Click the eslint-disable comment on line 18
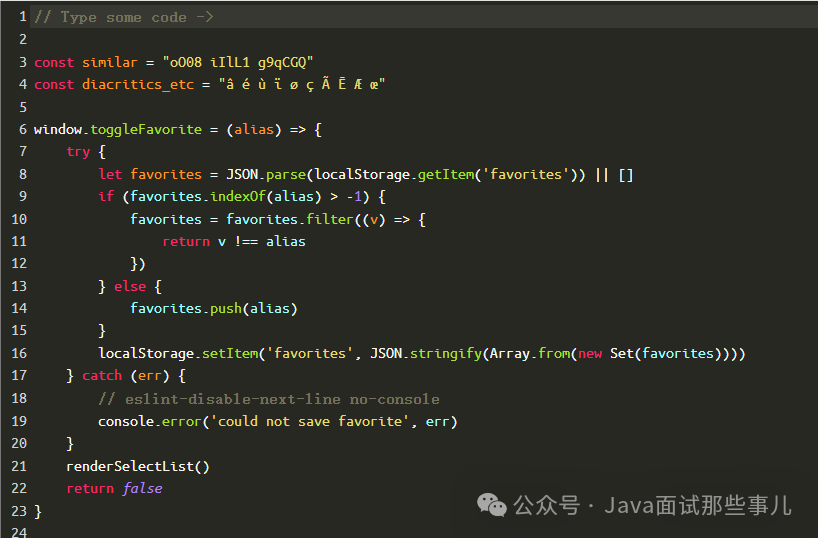 pos(269,399)
